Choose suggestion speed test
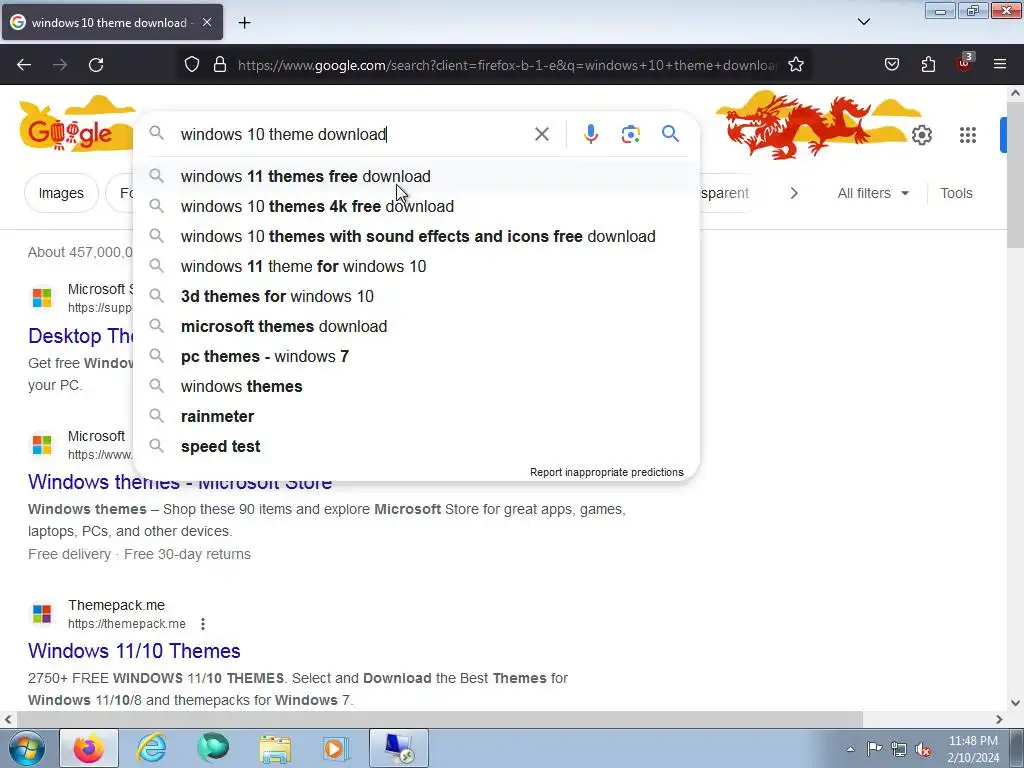This screenshot has height=768, width=1024. pyautogui.click(x=417, y=447)
